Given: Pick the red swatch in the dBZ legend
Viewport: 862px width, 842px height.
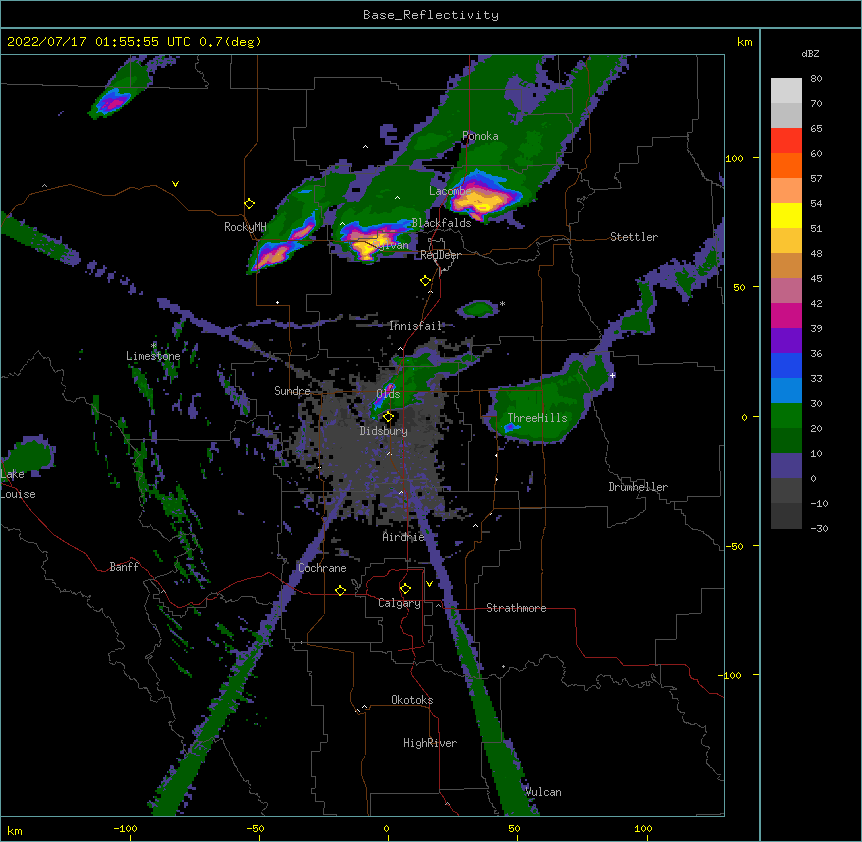Looking at the screenshot, I should pos(786,140).
